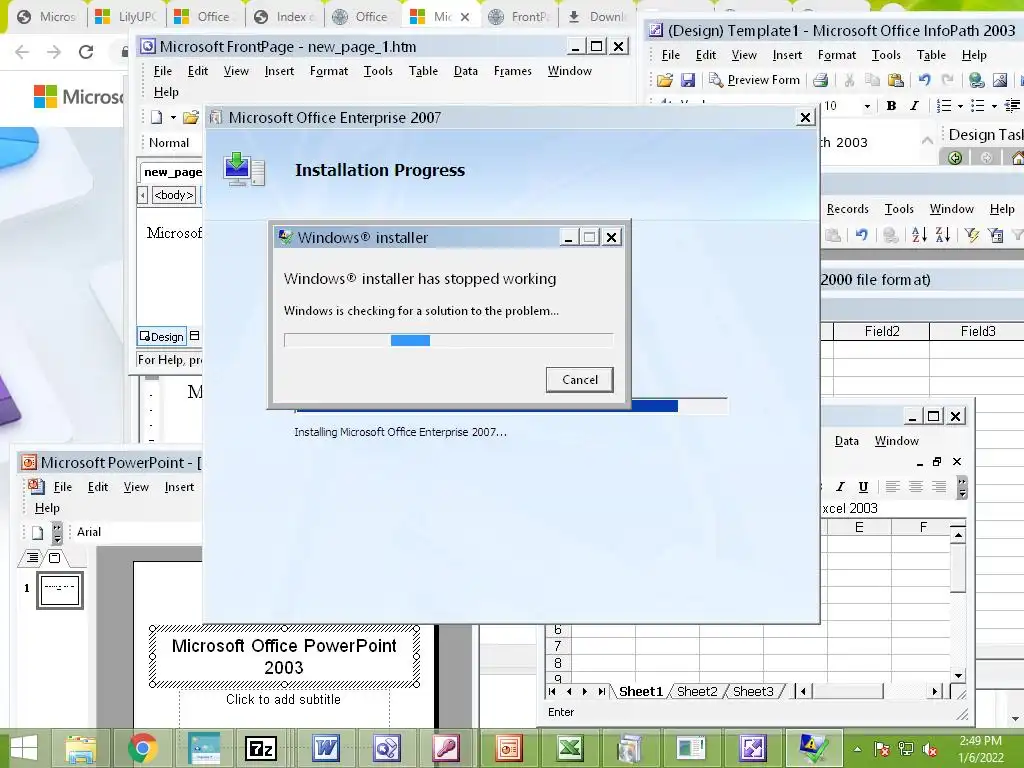Open folder icon in FrontPage toolbar

click(191, 118)
